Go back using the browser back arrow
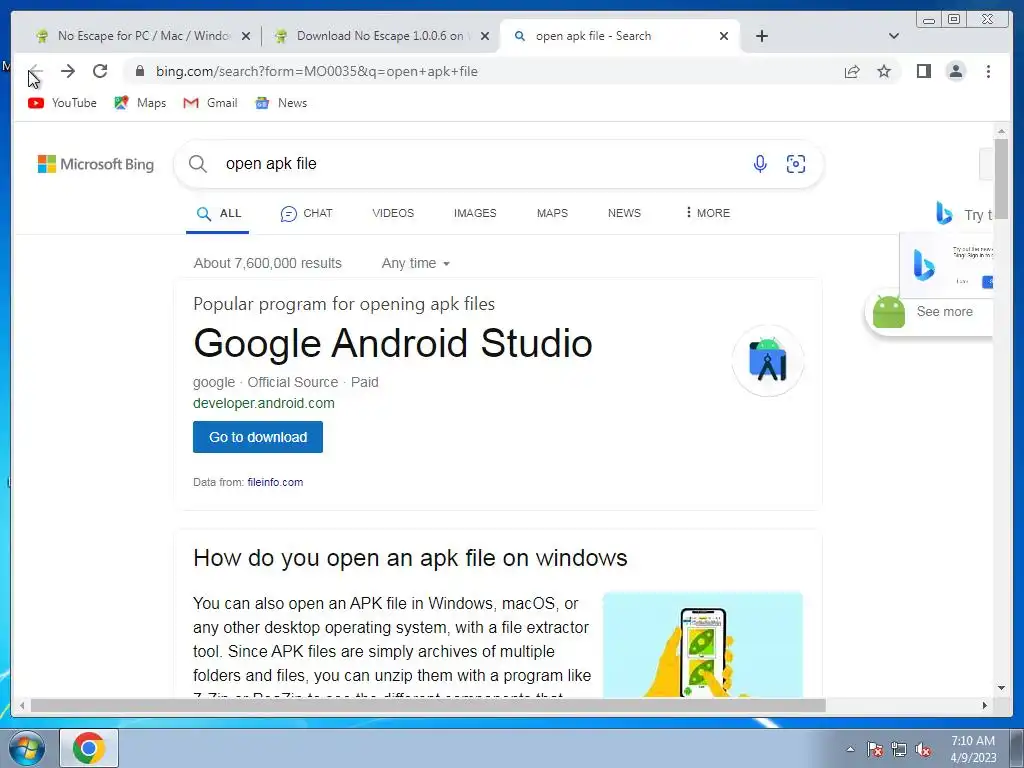 [36, 71]
